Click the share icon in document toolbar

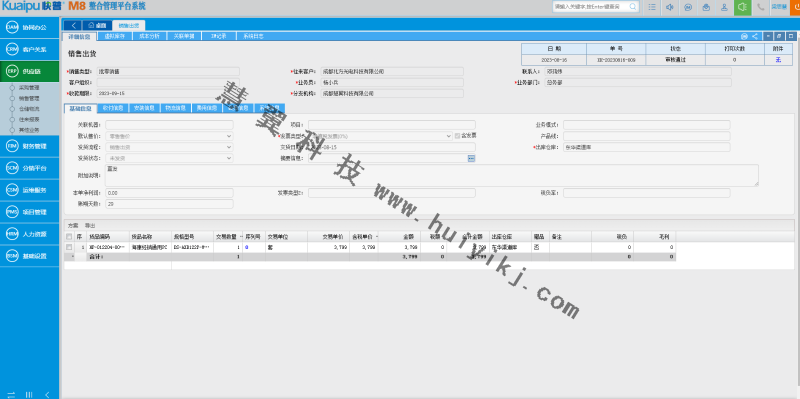coord(755,36)
